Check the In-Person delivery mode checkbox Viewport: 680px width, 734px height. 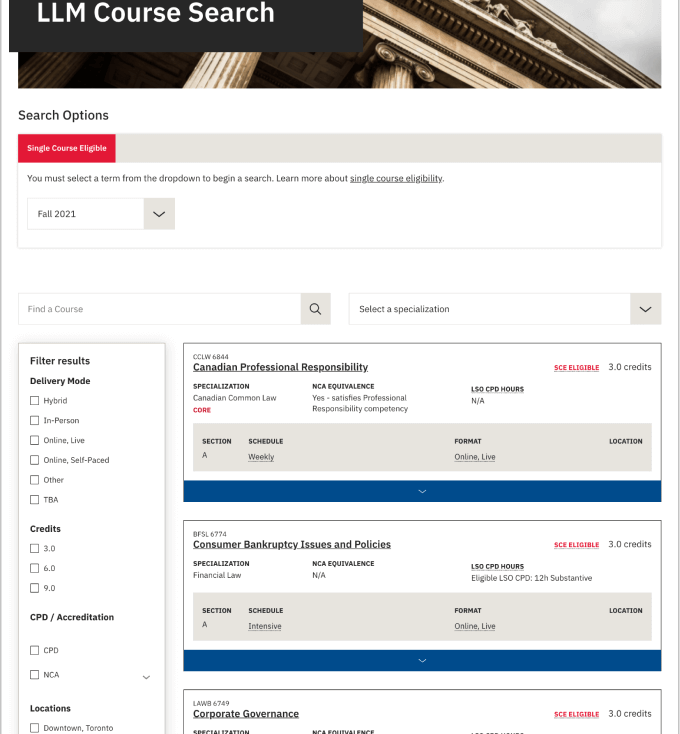coord(34,420)
